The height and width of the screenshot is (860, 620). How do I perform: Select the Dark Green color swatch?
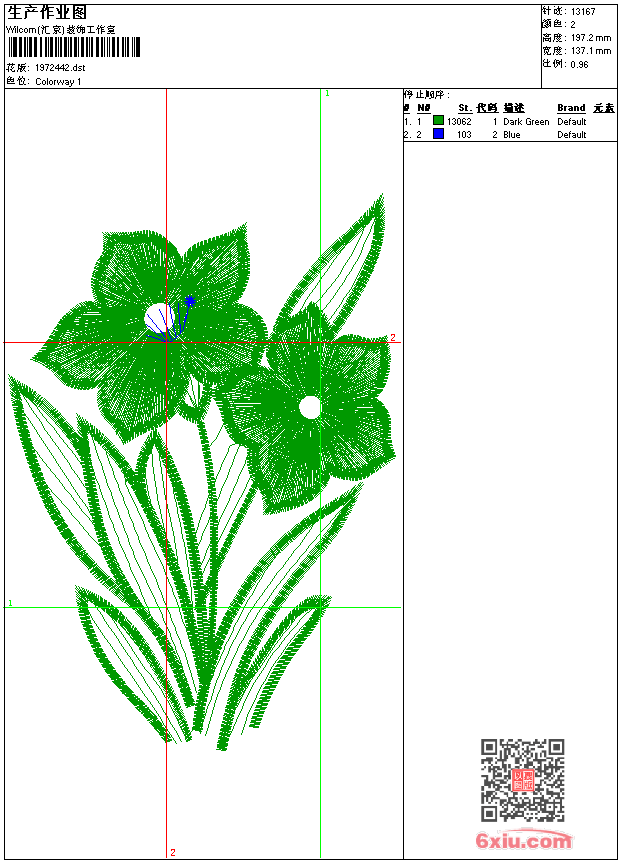pos(438,121)
